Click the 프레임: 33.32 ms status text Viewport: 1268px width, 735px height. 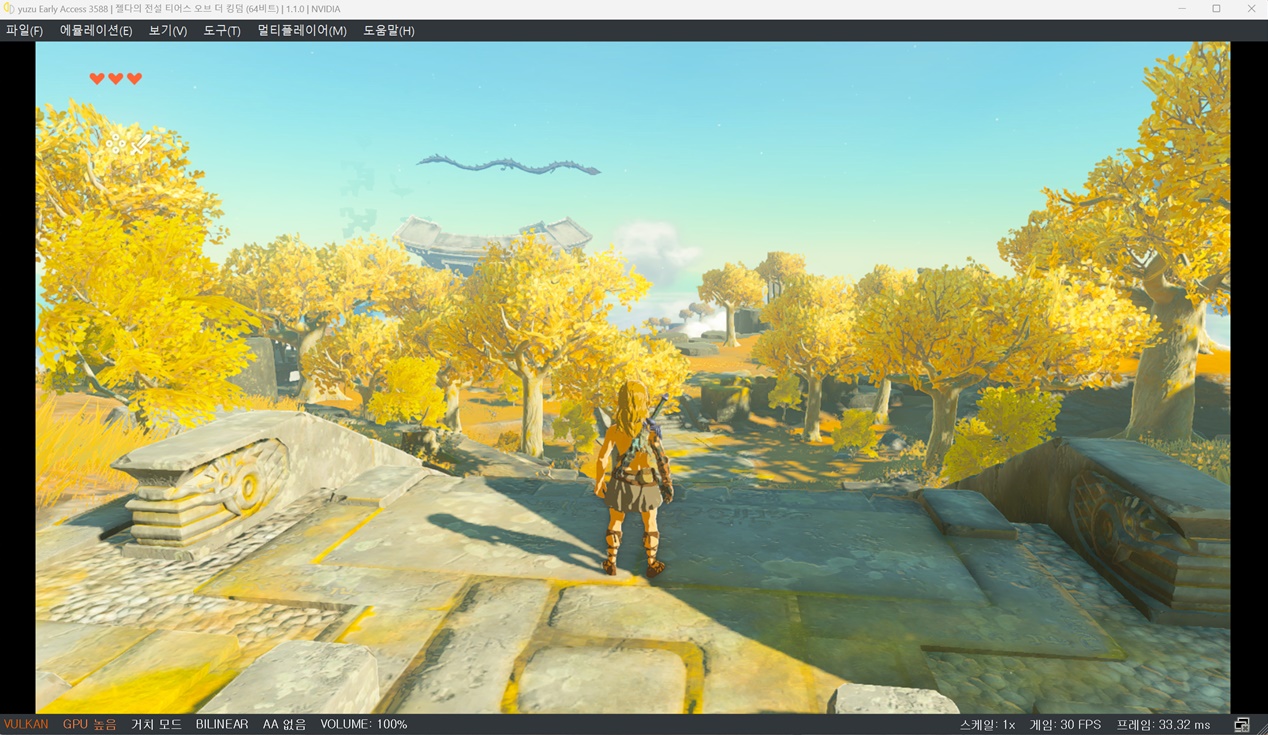1163,724
